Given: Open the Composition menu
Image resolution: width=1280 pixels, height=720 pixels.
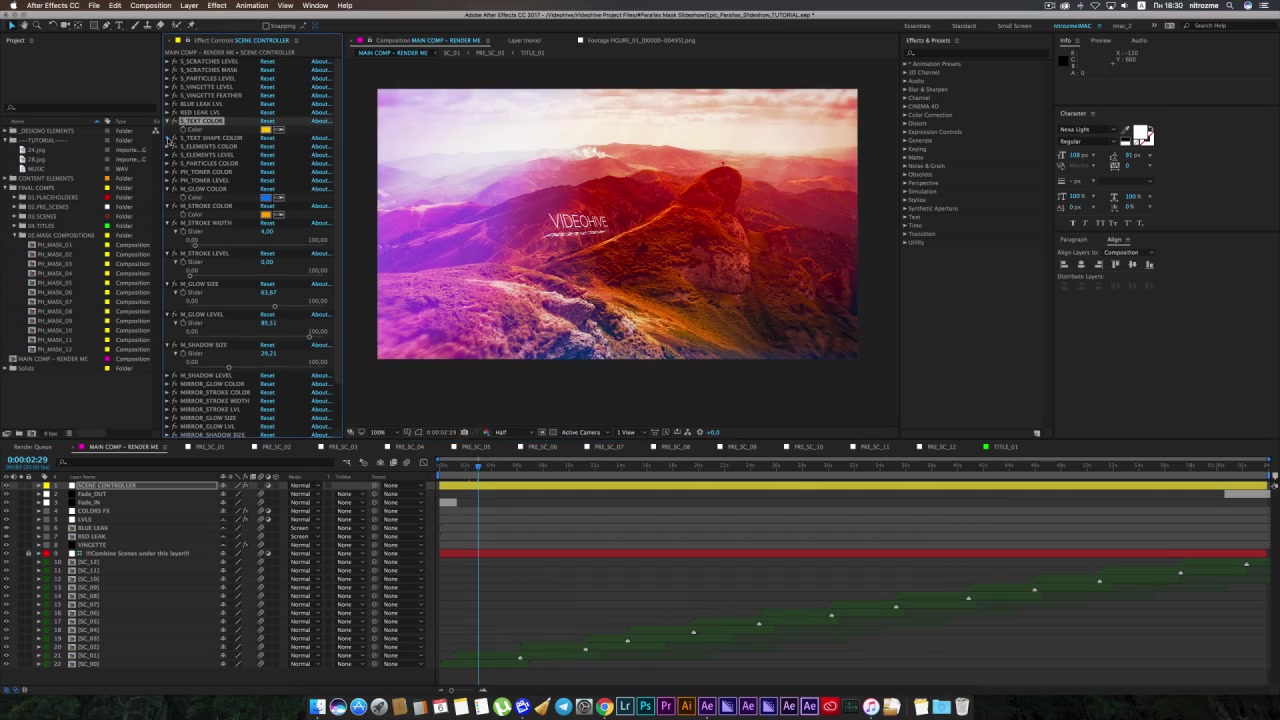Looking at the screenshot, I should pos(150,5).
